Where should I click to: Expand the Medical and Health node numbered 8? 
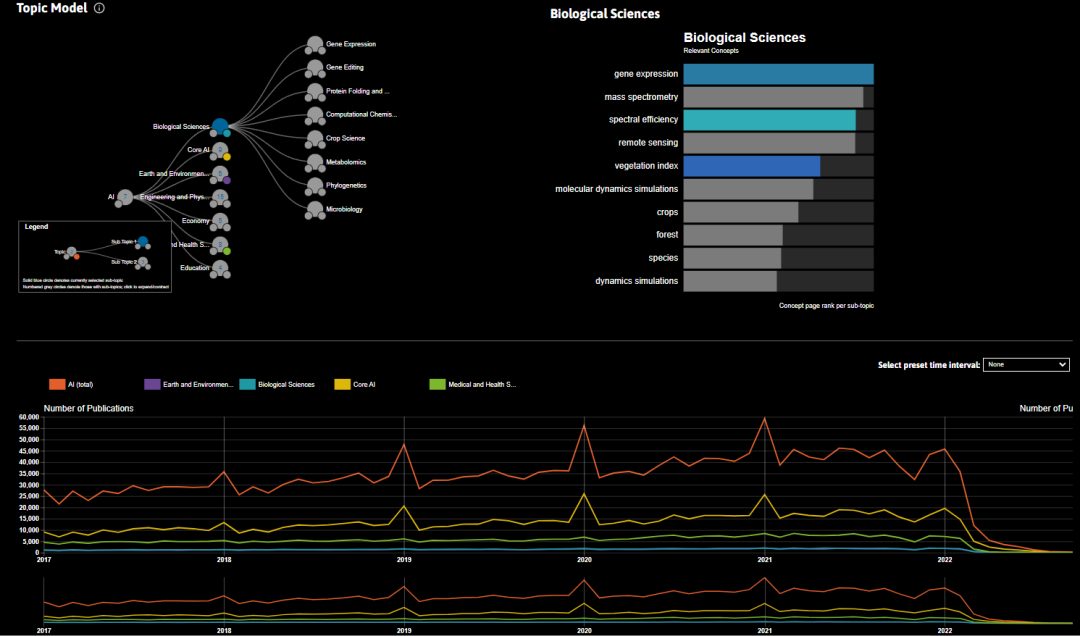coord(220,244)
